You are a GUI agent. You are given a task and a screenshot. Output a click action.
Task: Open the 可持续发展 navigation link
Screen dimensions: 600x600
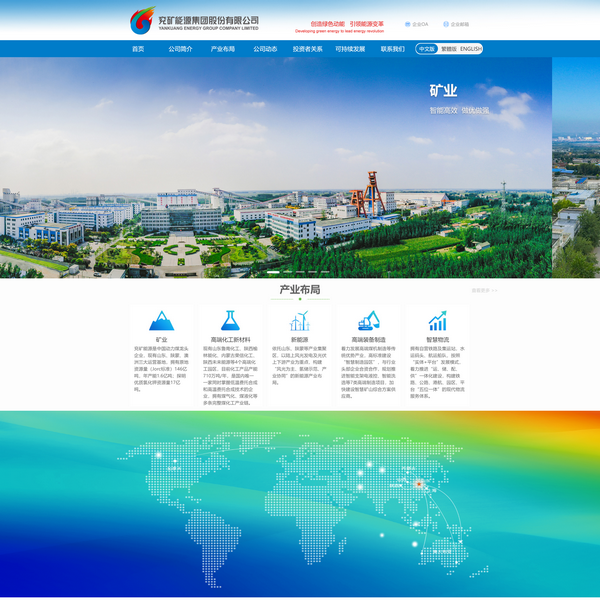[350, 48]
